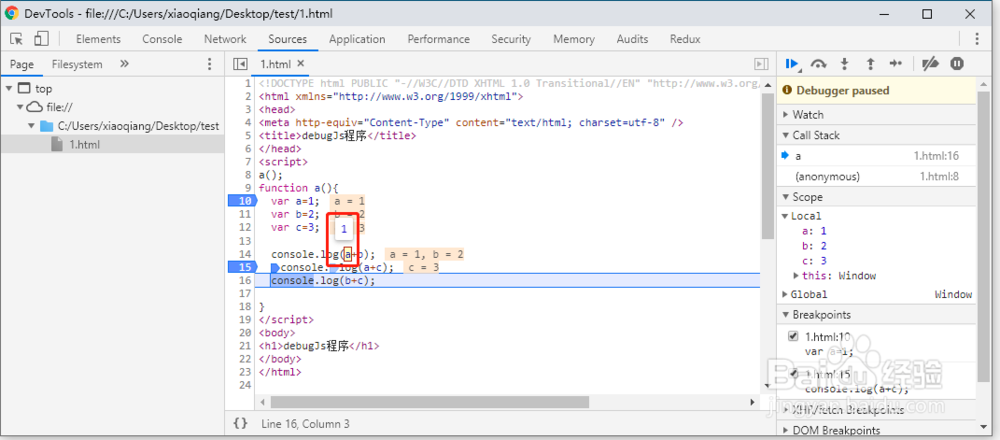Activate the inspect element picker icon
The image size is (1000, 440).
tap(17, 39)
